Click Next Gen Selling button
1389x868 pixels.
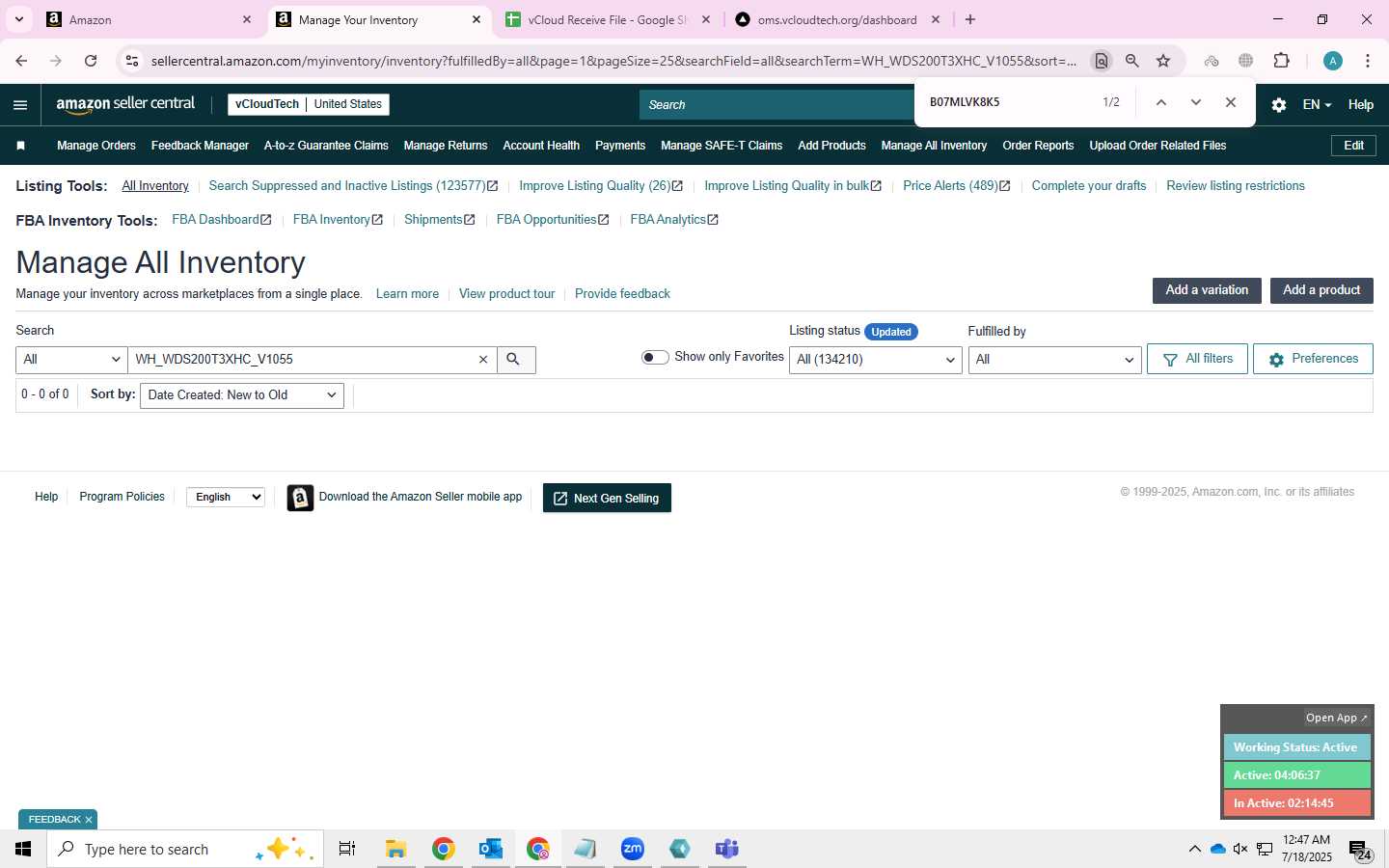(x=607, y=498)
